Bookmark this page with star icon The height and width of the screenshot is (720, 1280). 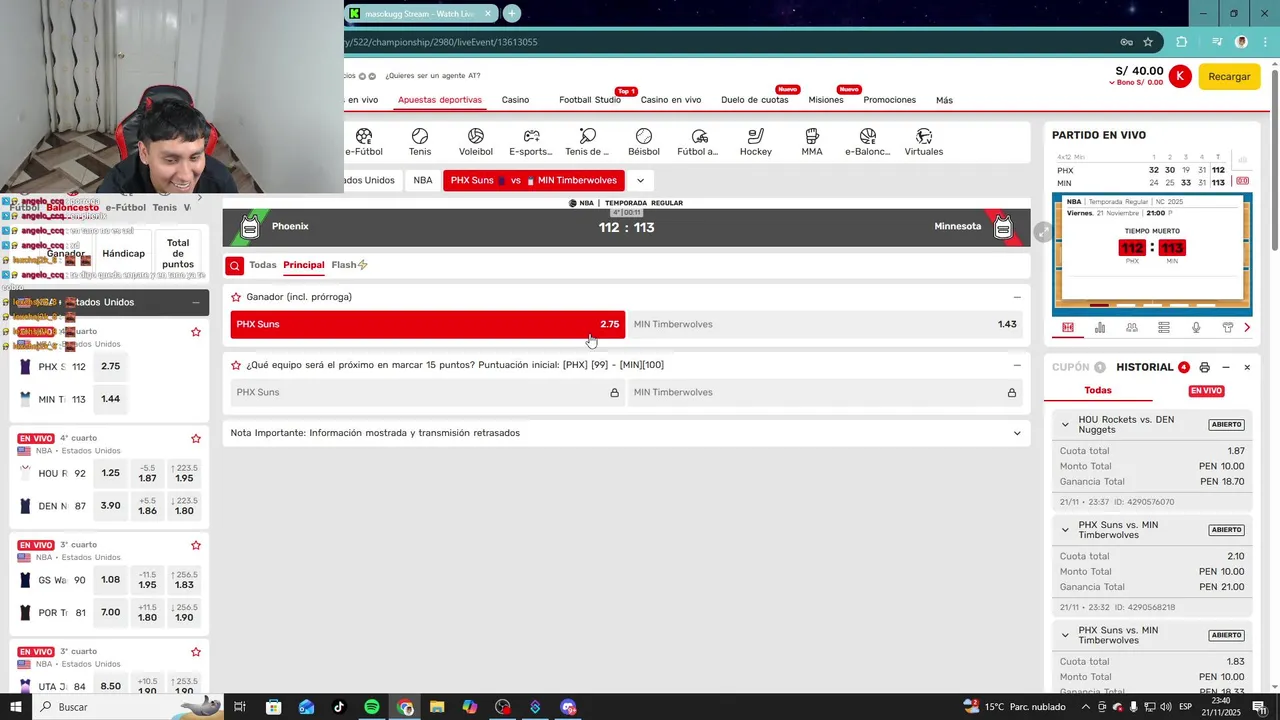(1148, 42)
